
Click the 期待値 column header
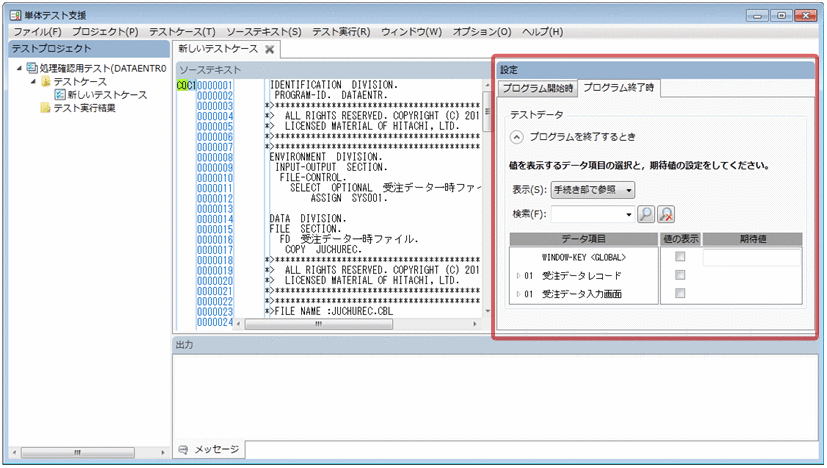753,239
